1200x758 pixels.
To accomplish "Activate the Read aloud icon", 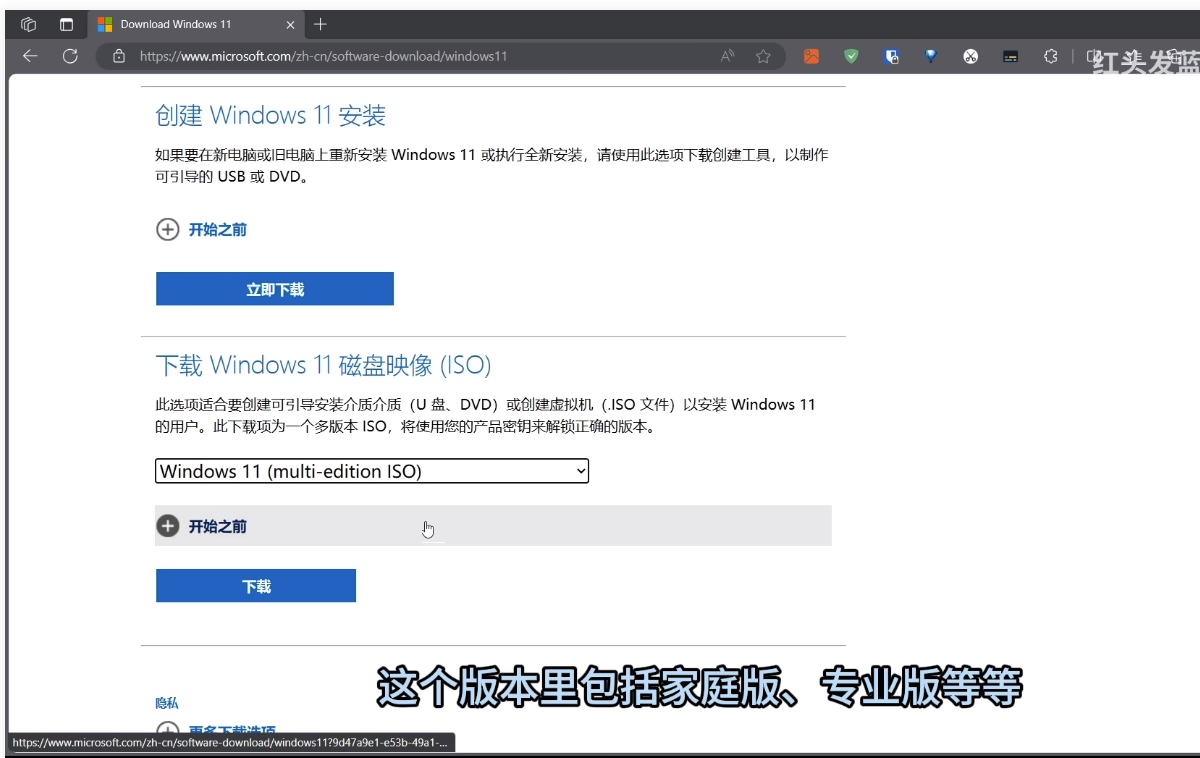I will [727, 56].
